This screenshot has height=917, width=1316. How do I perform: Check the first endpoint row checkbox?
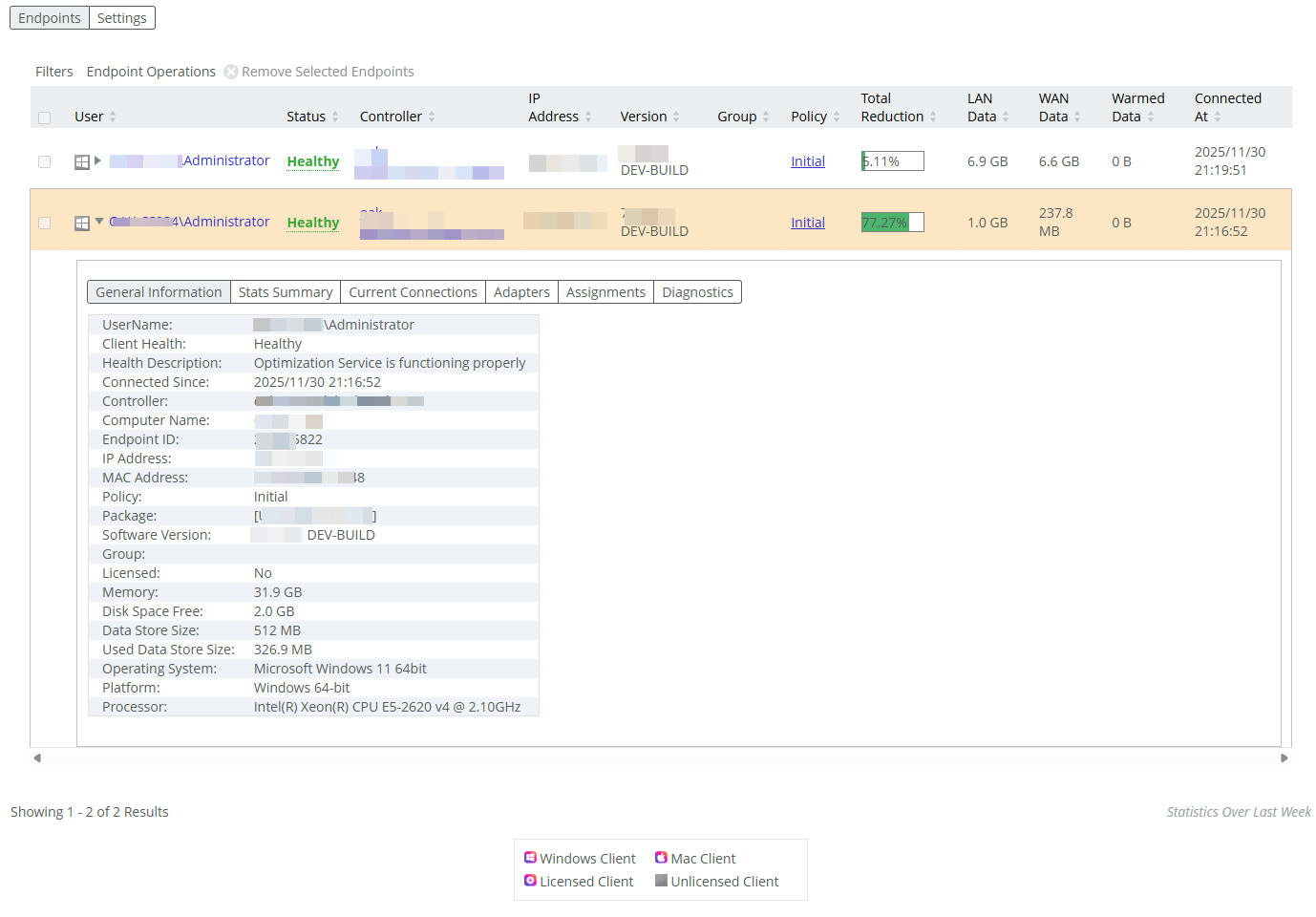pyautogui.click(x=45, y=162)
